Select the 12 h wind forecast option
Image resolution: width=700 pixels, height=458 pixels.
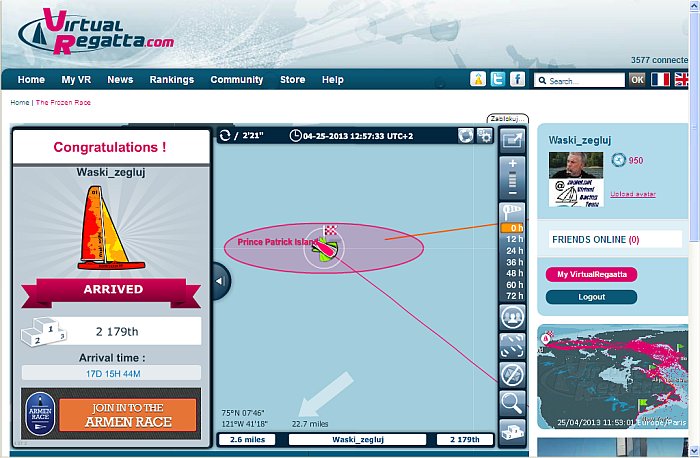514,240
